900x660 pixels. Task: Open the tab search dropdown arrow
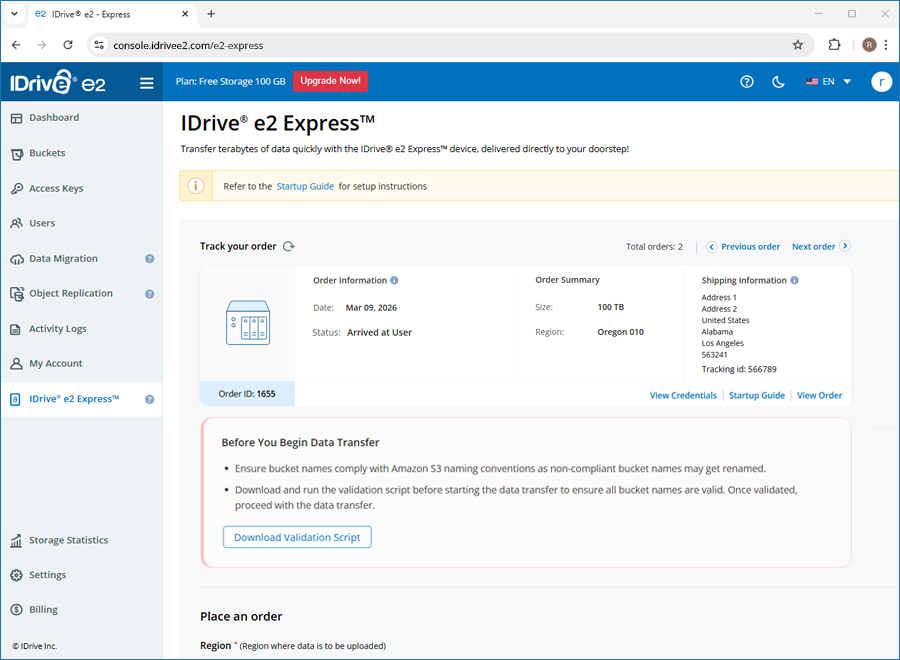(14, 14)
